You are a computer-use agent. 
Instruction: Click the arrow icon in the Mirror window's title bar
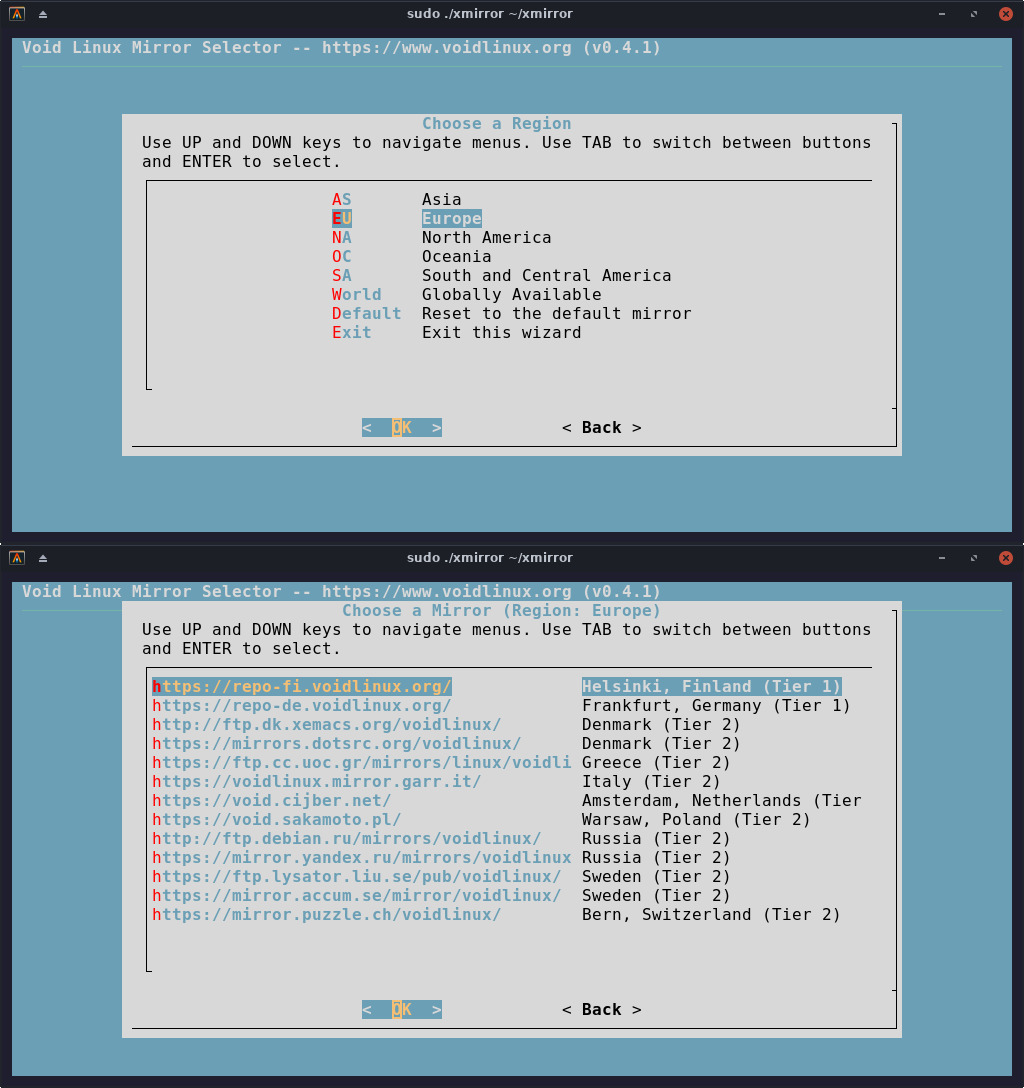[x=43, y=558]
